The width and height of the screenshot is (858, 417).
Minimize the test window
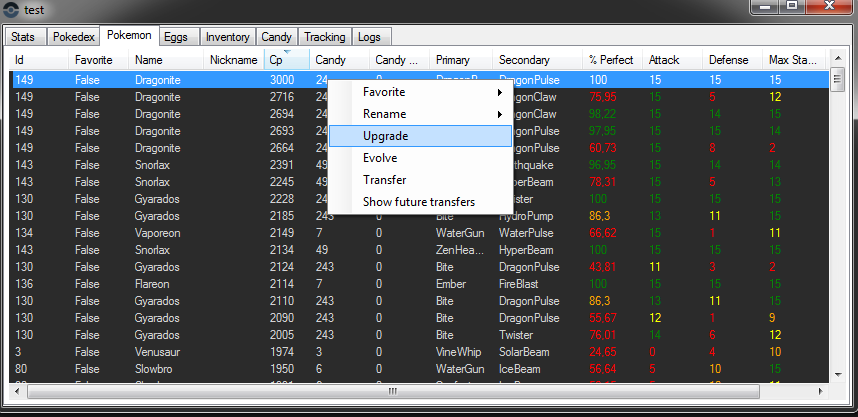[766, 6]
